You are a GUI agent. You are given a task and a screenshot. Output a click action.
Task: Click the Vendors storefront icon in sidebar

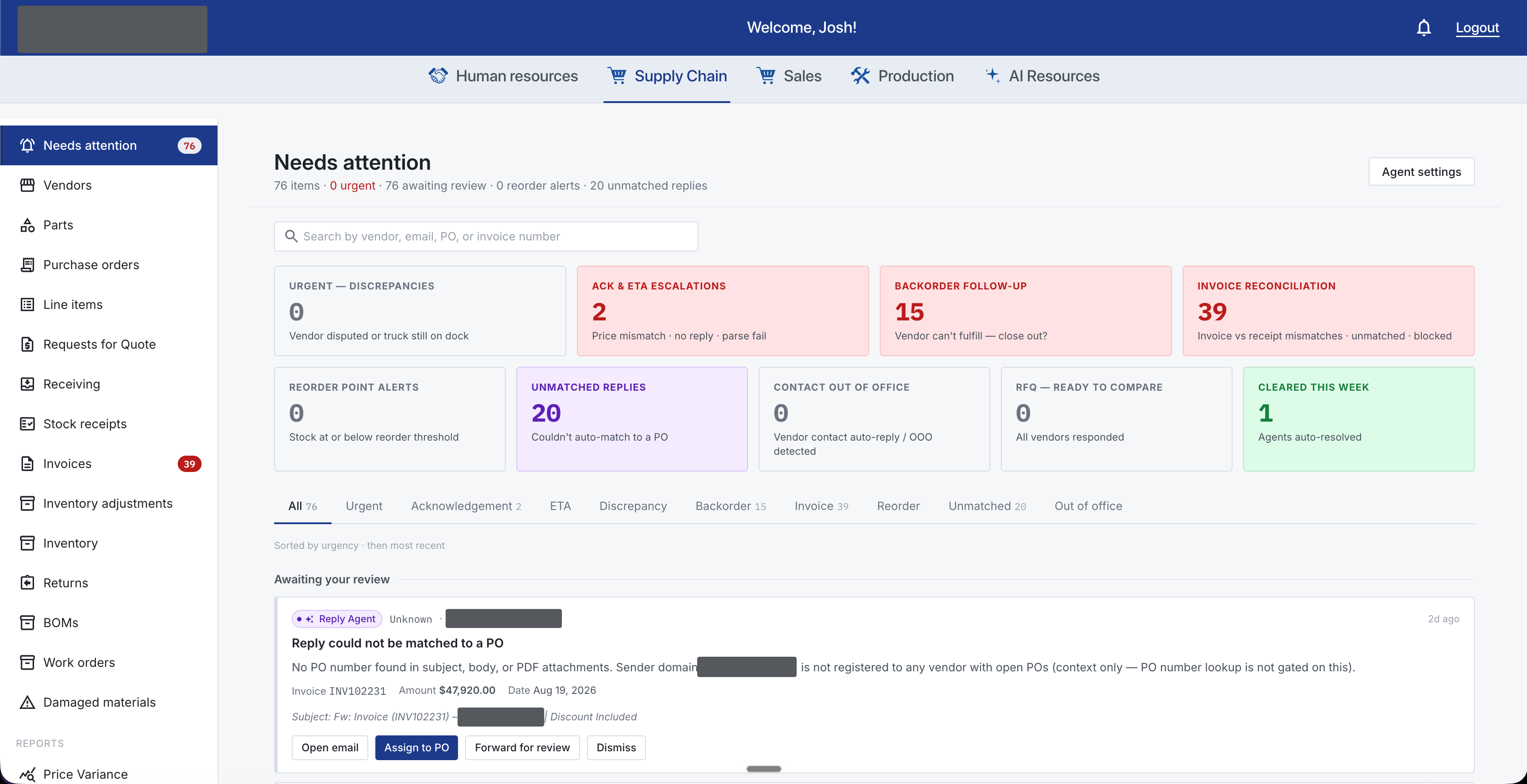tap(27, 186)
